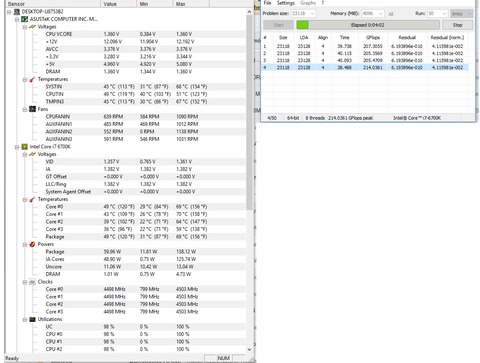The height and width of the screenshot is (363, 480).
Task: Click the Intel Core i7 6700K chip icon
Action: (x=24, y=147)
